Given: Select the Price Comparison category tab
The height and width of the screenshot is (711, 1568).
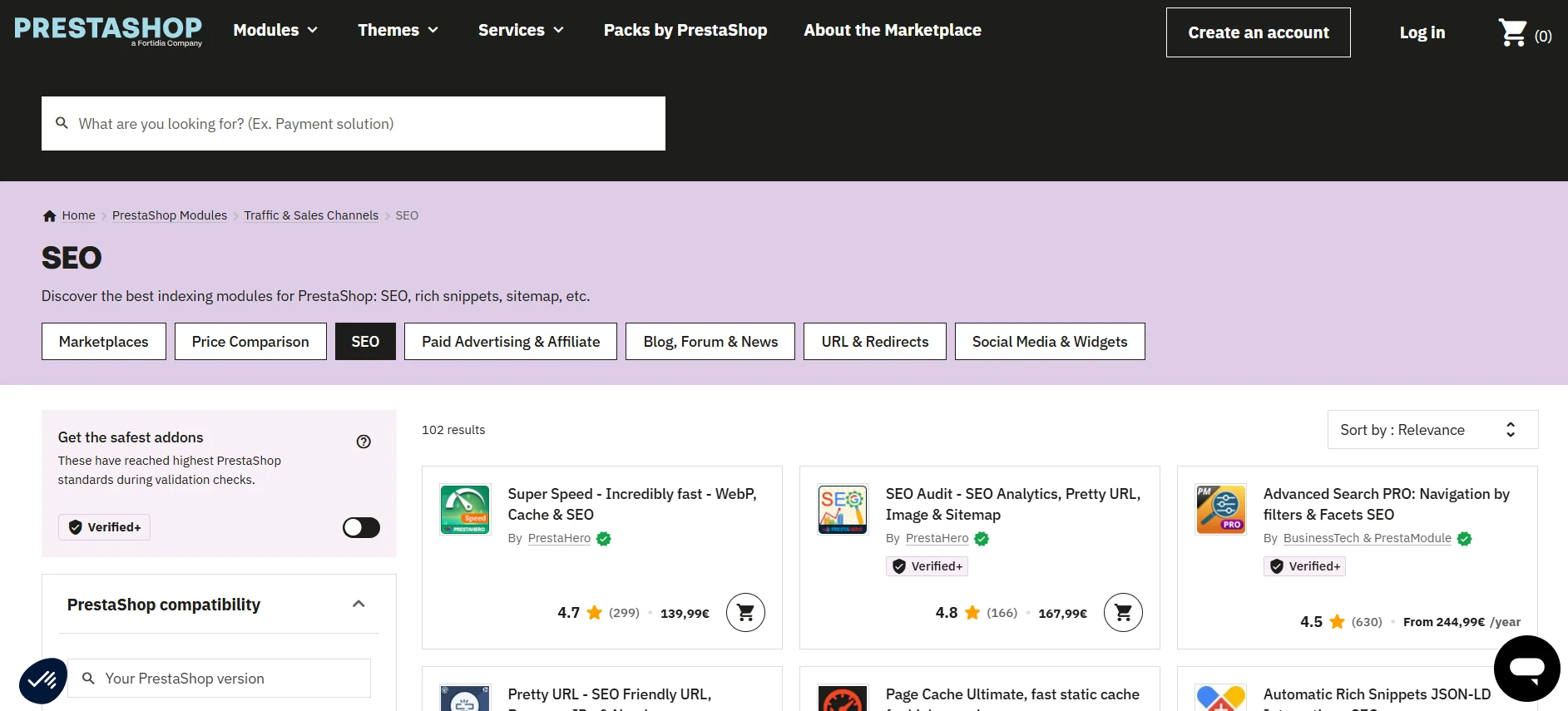Looking at the screenshot, I should click(x=250, y=342).
